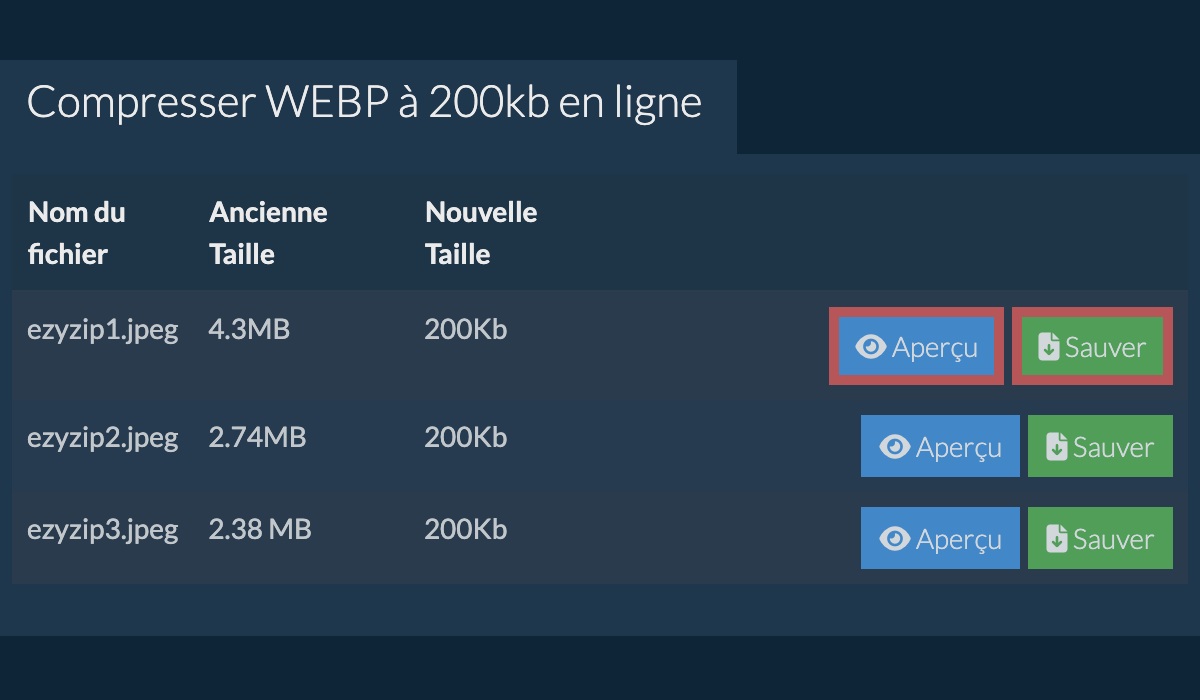Viewport: 1200px width, 700px height.
Task: Click the ezyzip3.jpeg file name
Action: coord(103,529)
